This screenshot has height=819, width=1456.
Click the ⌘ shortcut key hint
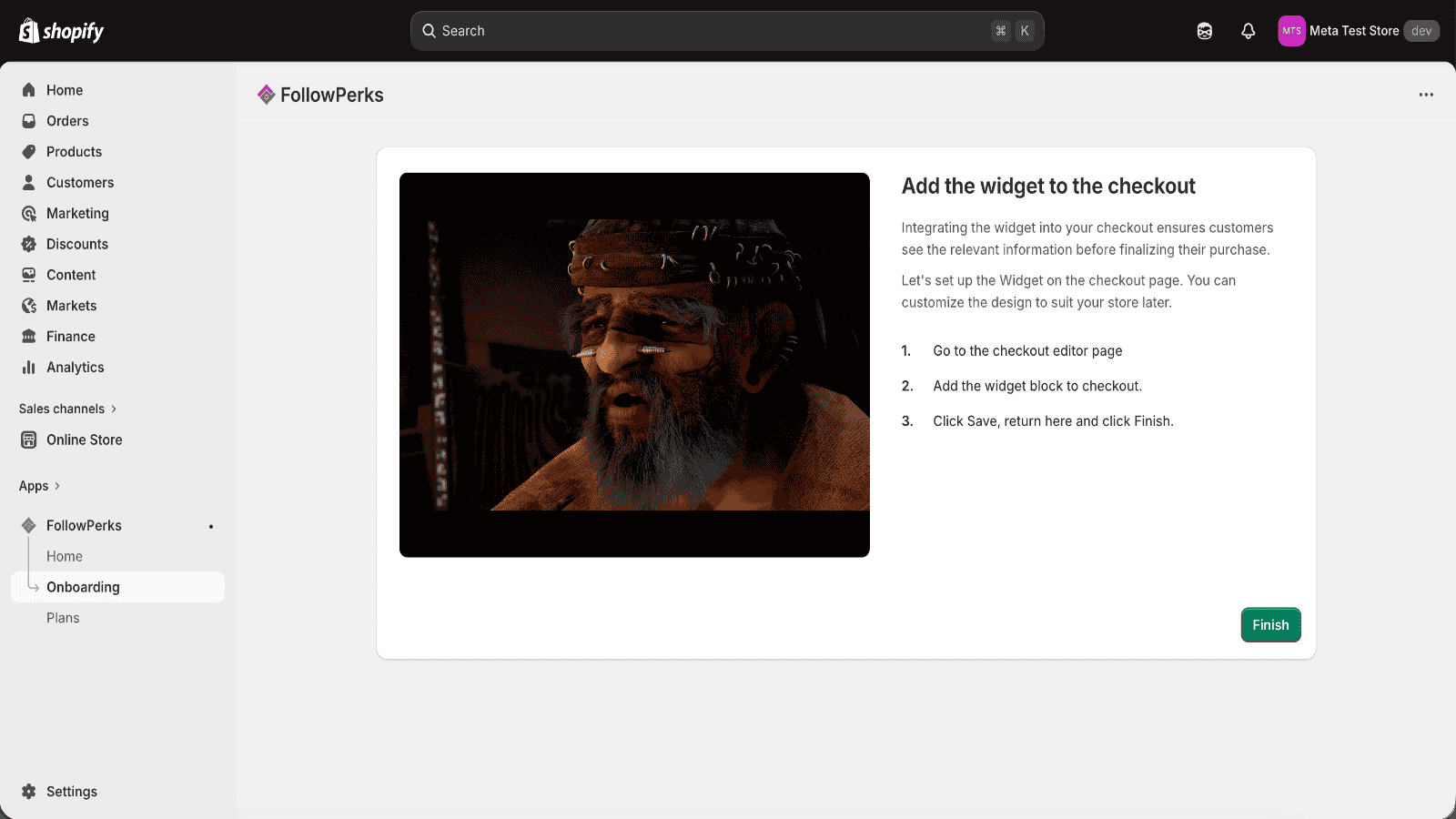(1001, 31)
